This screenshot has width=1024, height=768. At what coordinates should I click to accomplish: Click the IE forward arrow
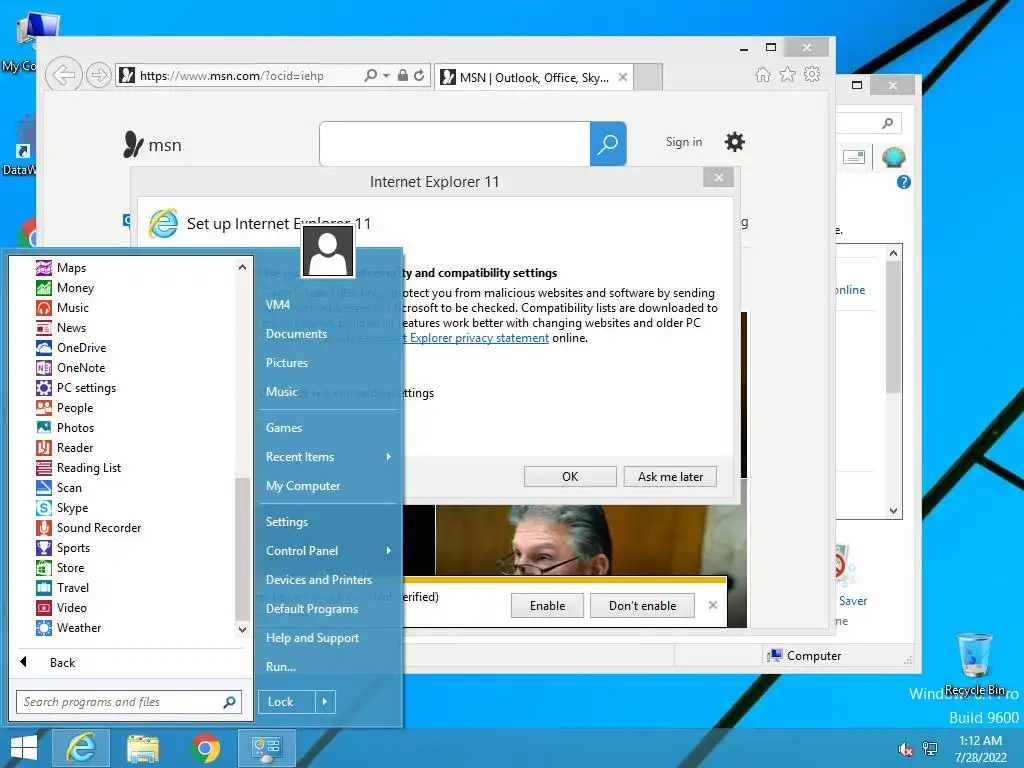98,75
